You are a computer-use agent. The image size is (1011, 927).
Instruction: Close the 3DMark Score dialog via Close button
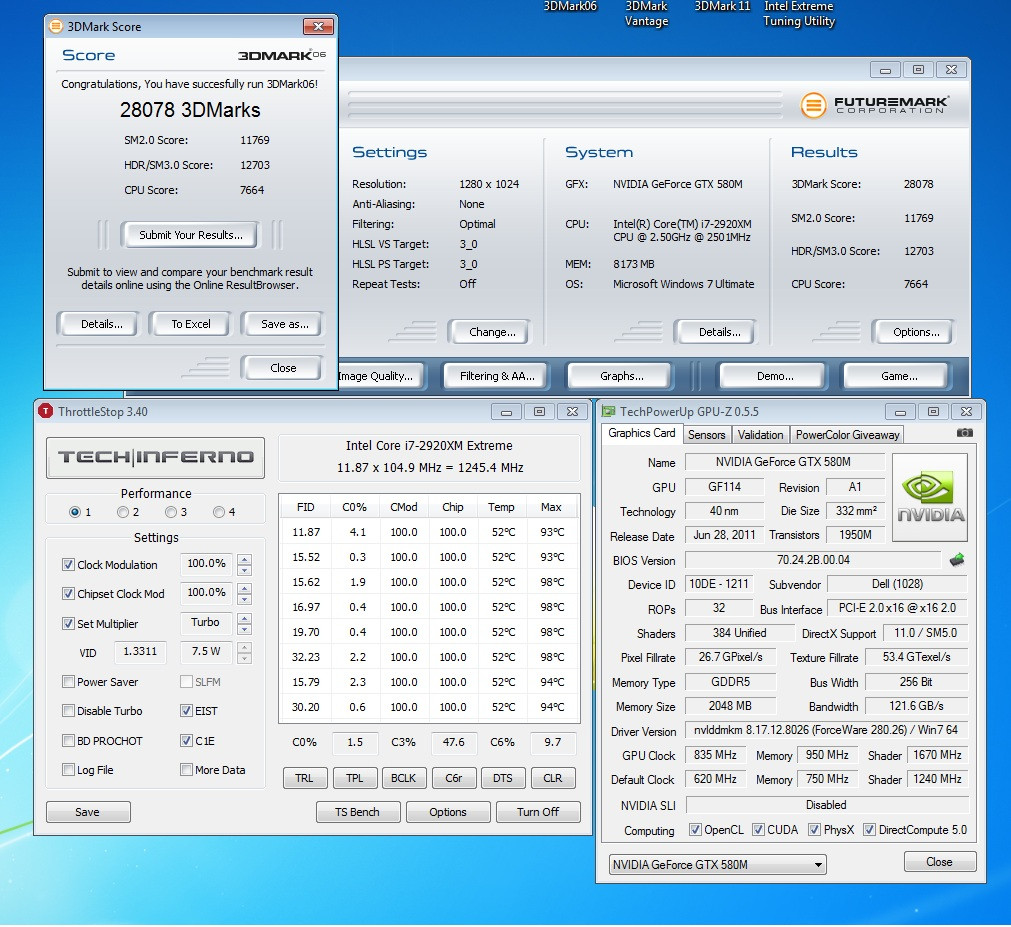point(283,368)
